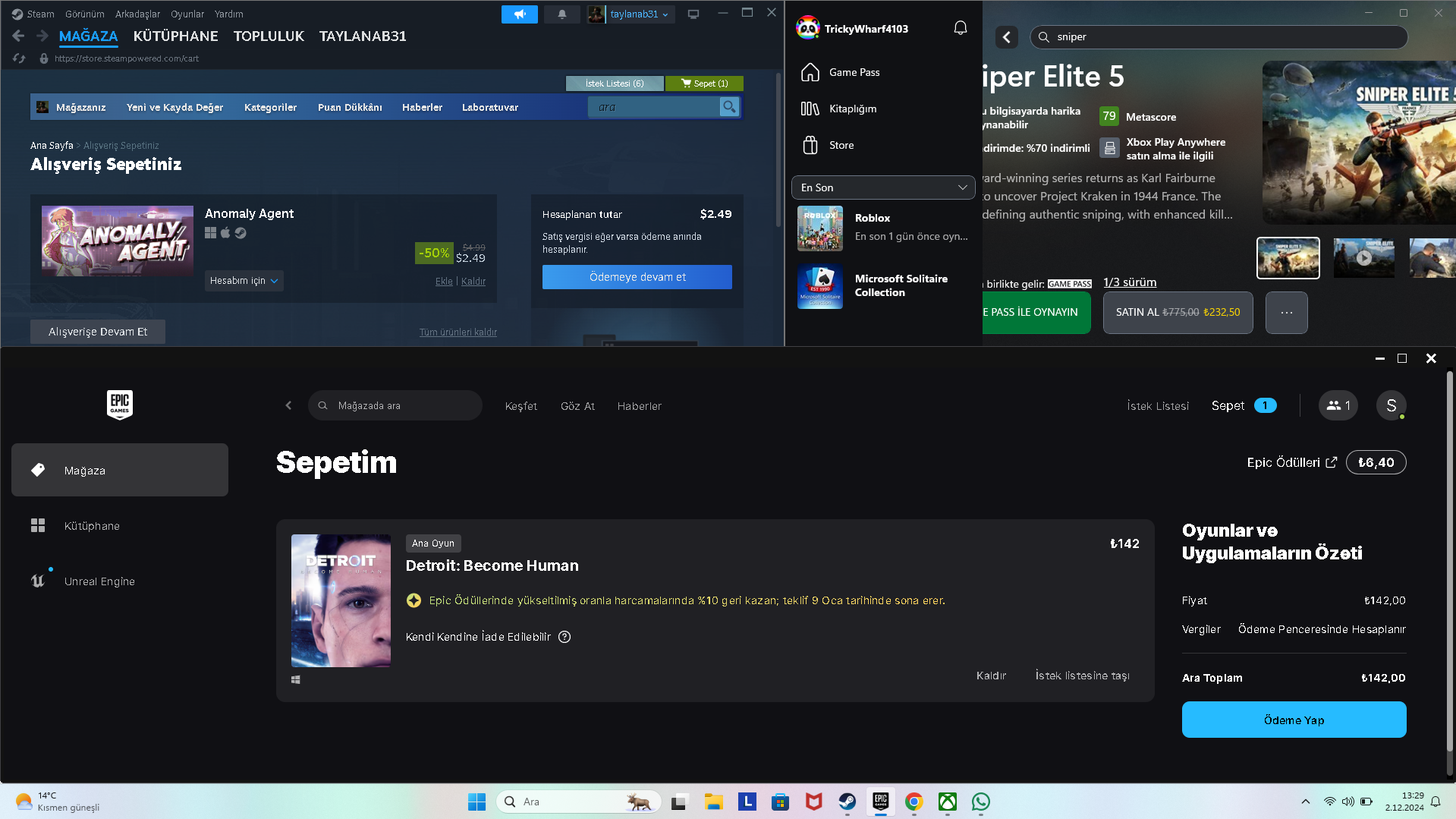Screen dimensions: 1456x819
Task: Click Tüm ürünleri kaldır link
Action: [x=458, y=332]
